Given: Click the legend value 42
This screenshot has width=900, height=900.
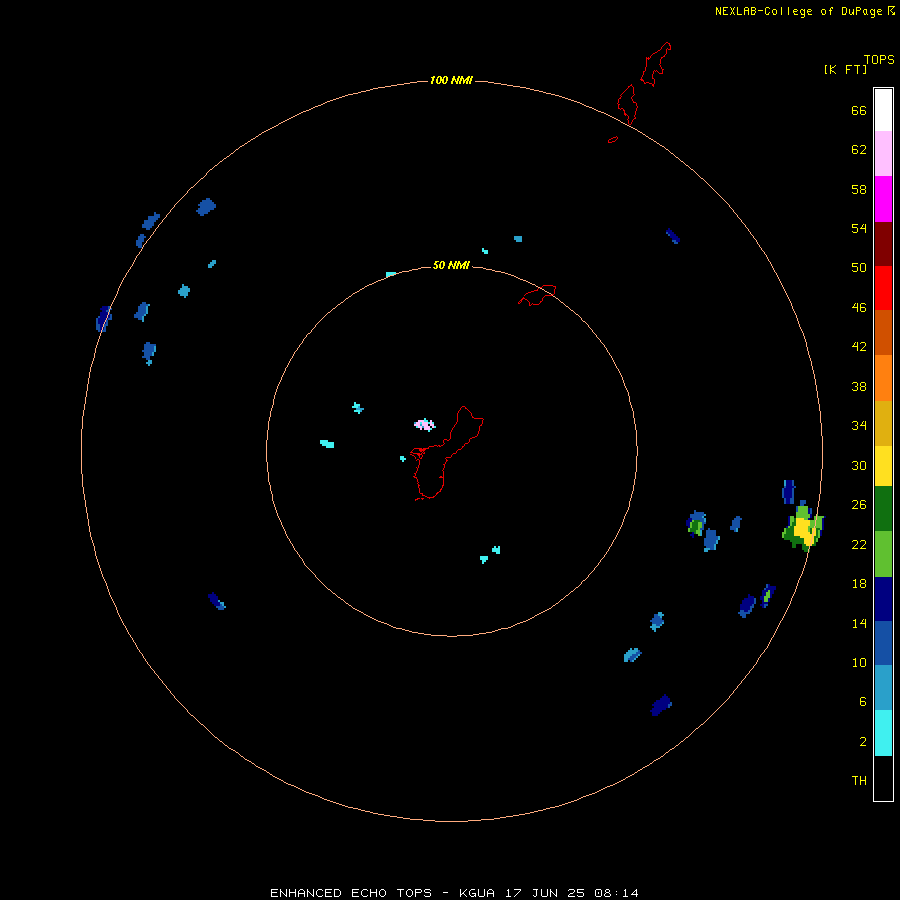Looking at the screenshot, I should click(x=859, y=347).
